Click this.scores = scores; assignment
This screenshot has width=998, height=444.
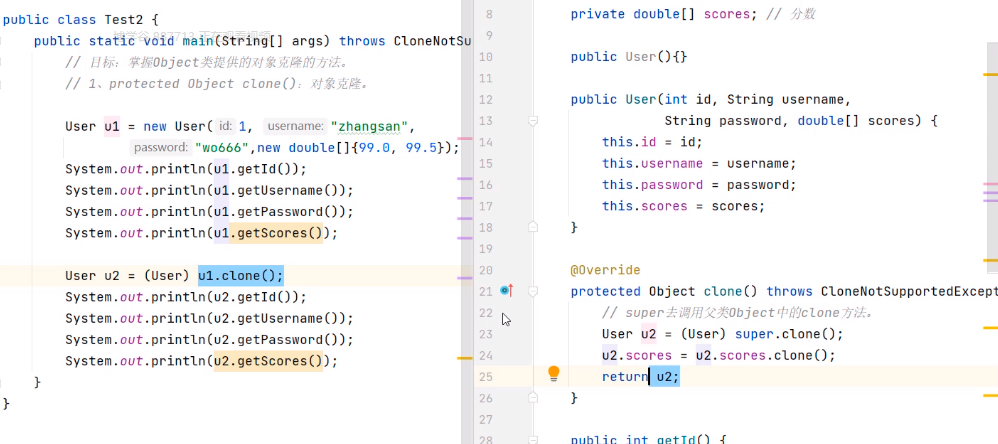coord(684,206)
